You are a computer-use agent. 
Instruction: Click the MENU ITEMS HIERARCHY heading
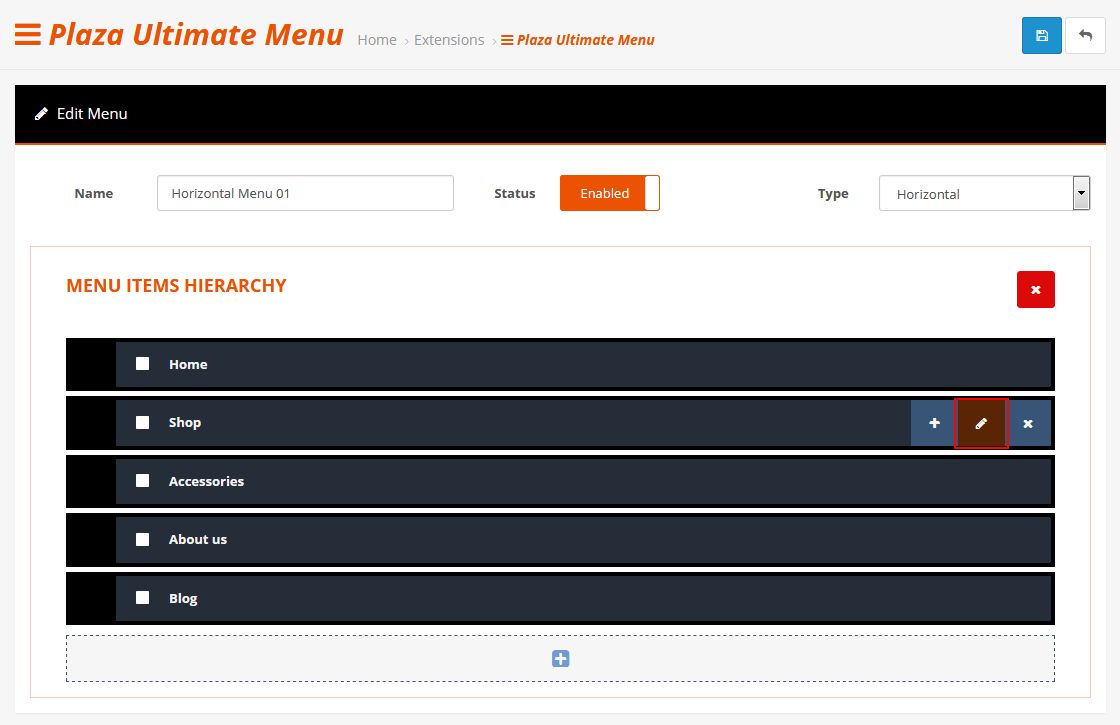coord(176,286)
